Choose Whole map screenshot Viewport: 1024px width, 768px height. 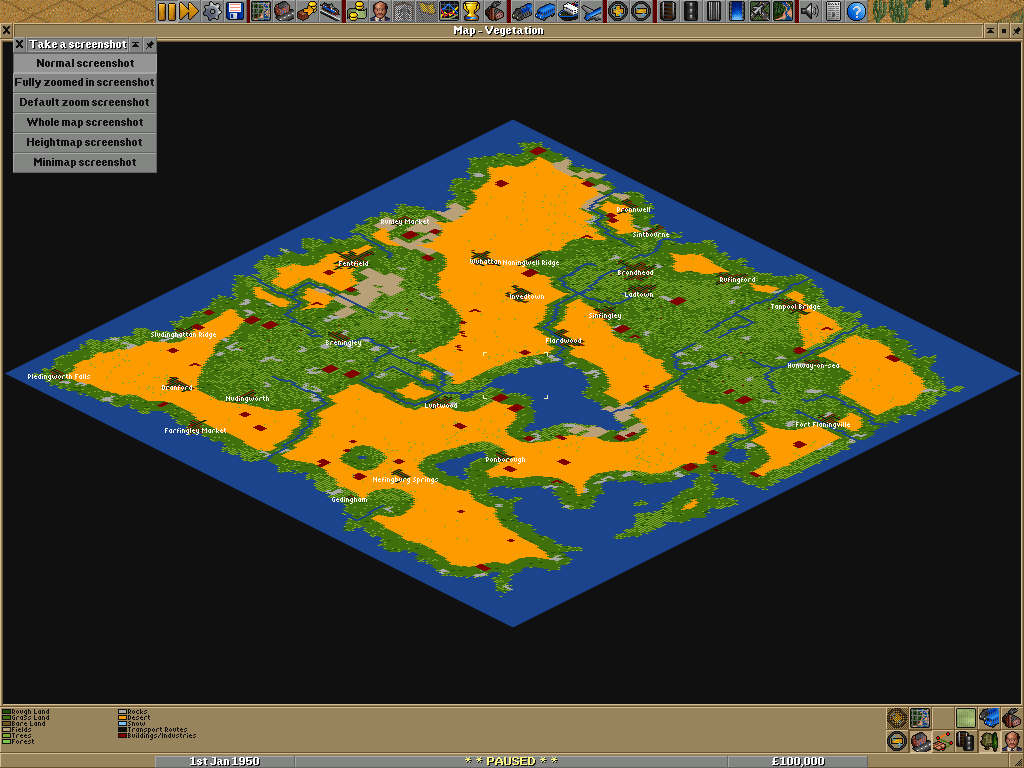click(x=85, y=122)
